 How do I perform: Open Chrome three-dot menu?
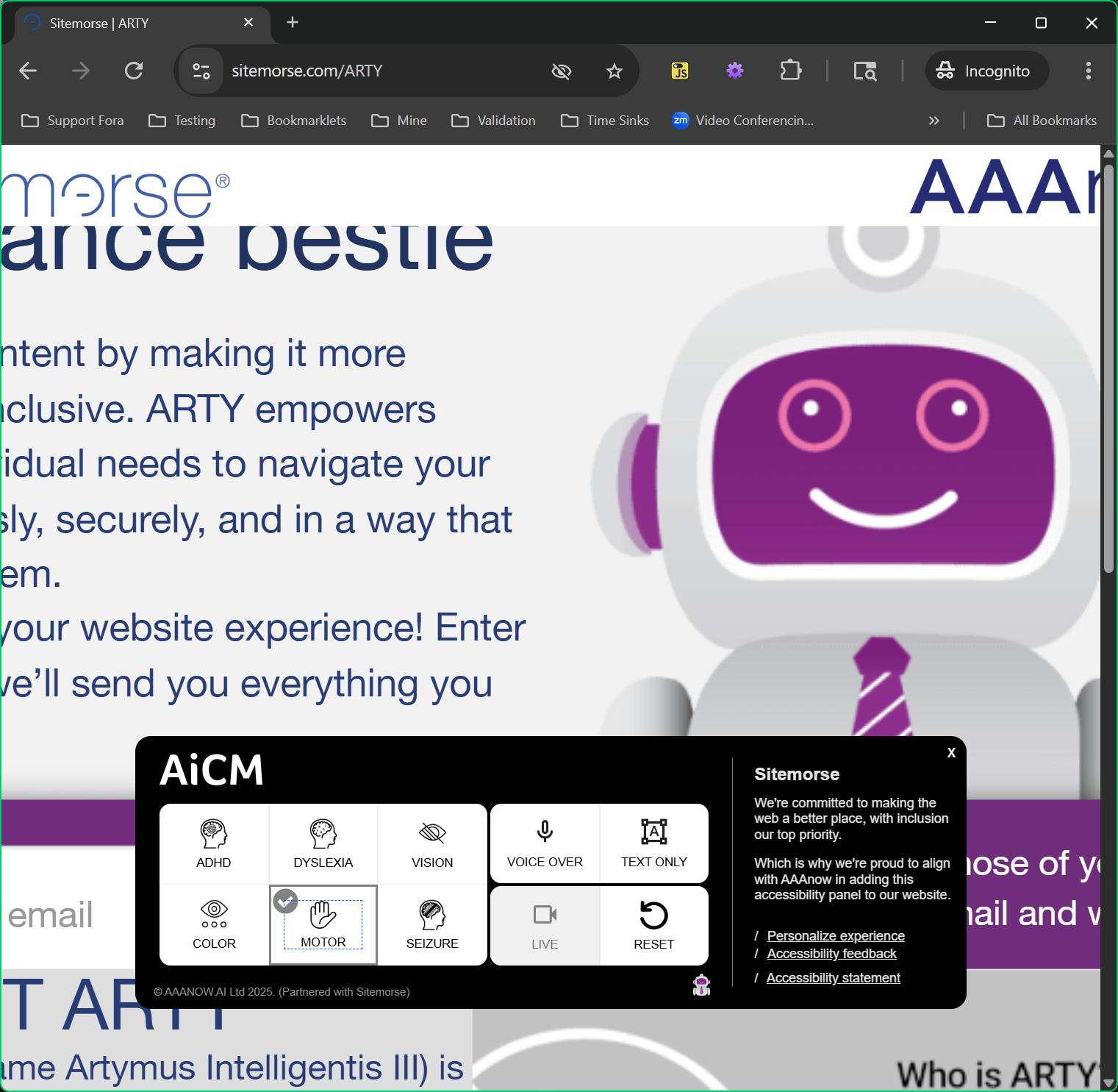pos(1089,71)
